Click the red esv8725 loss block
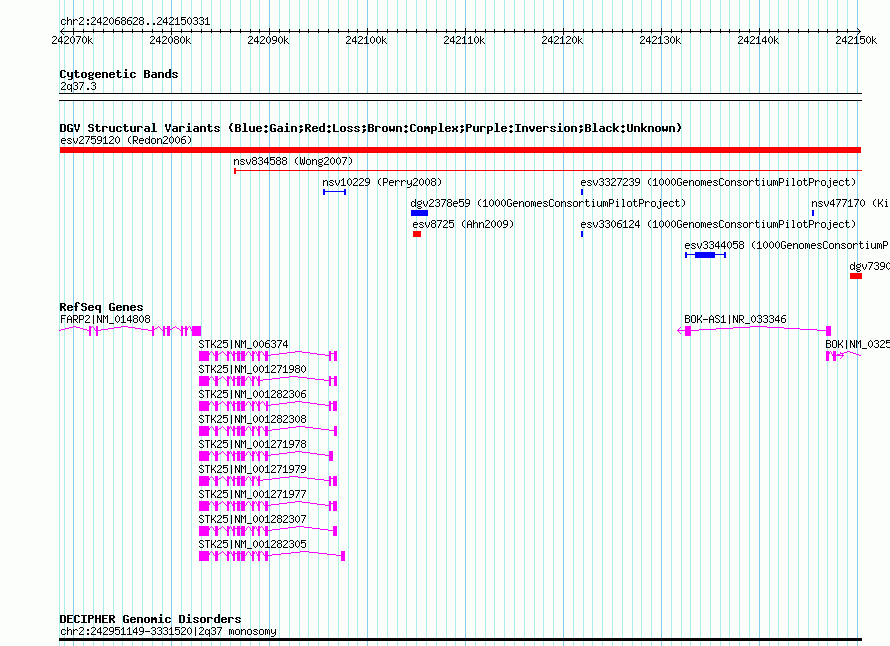 pos(417,234)
